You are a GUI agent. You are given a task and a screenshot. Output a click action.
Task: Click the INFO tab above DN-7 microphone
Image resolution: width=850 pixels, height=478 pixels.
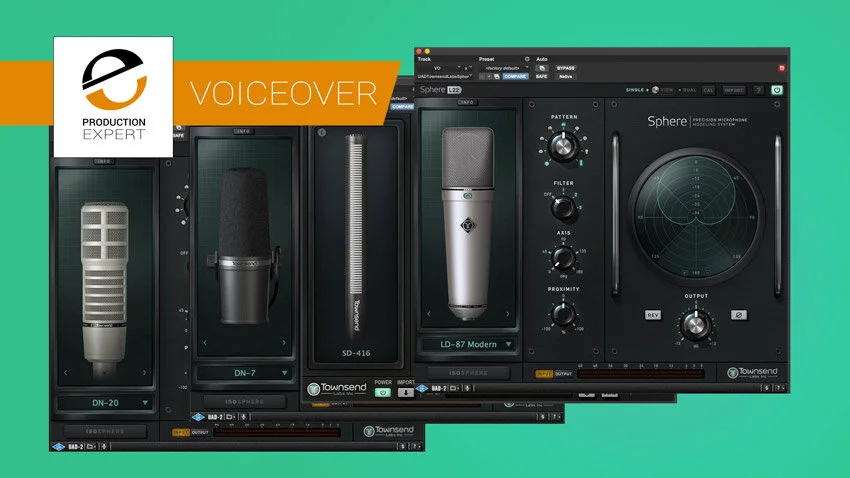tap(243, 131)
